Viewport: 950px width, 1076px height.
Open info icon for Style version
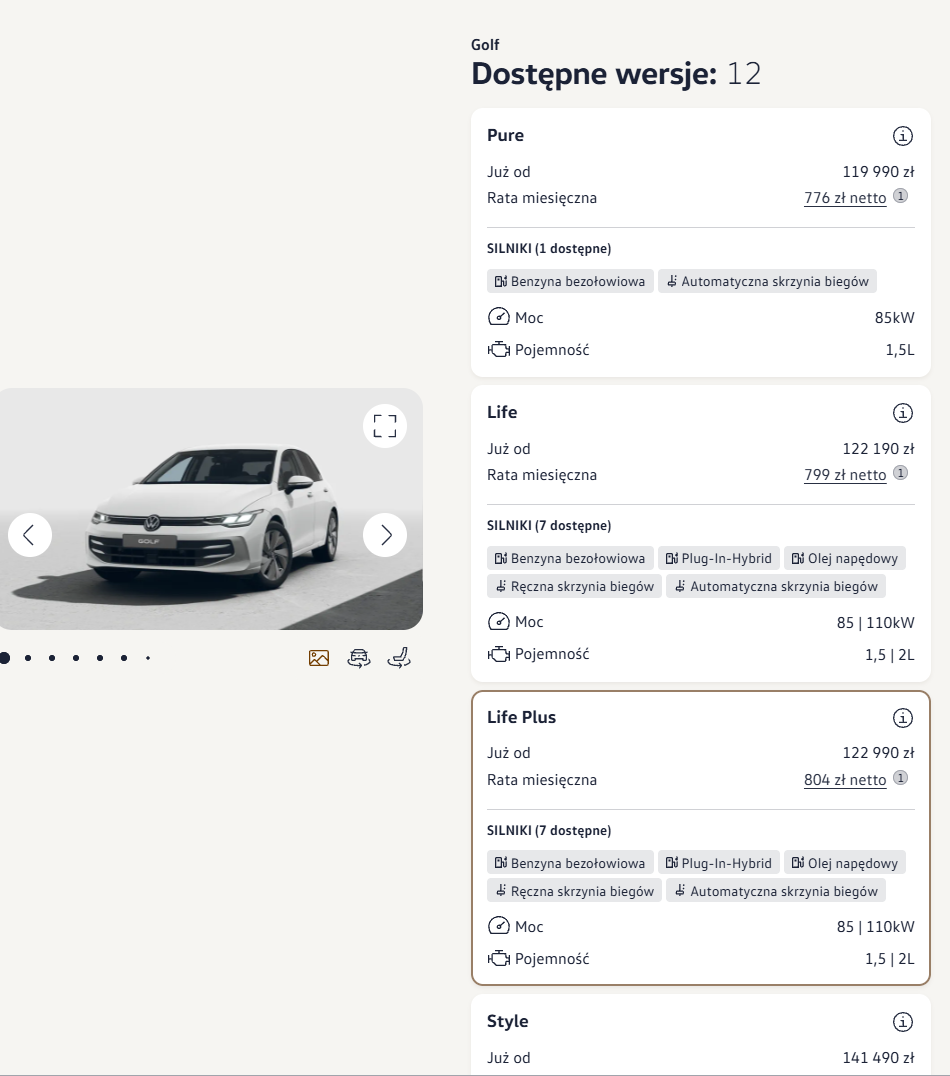[903, 1022]
